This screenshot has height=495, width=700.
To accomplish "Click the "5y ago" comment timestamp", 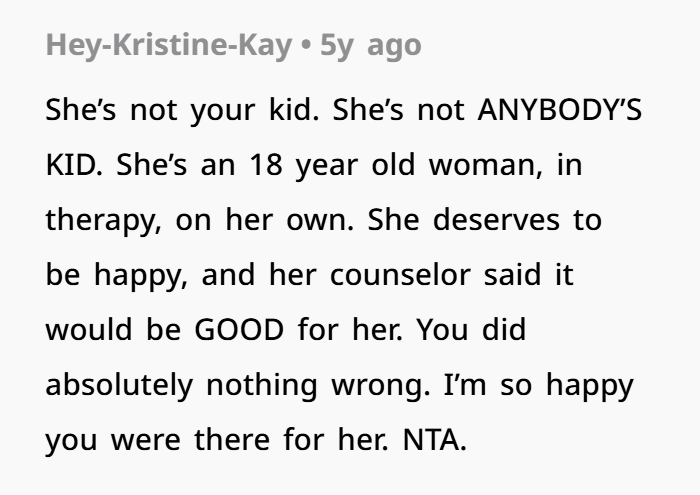I will pyautogui.click(x=371, y=45).
